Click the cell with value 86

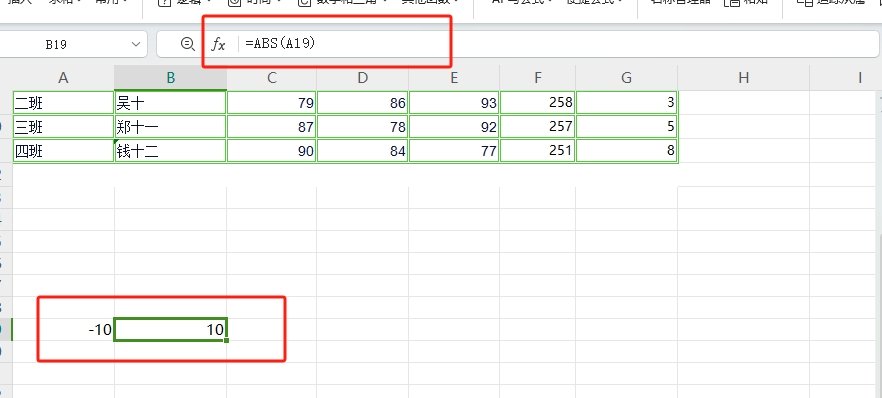(x=363, y=103)
